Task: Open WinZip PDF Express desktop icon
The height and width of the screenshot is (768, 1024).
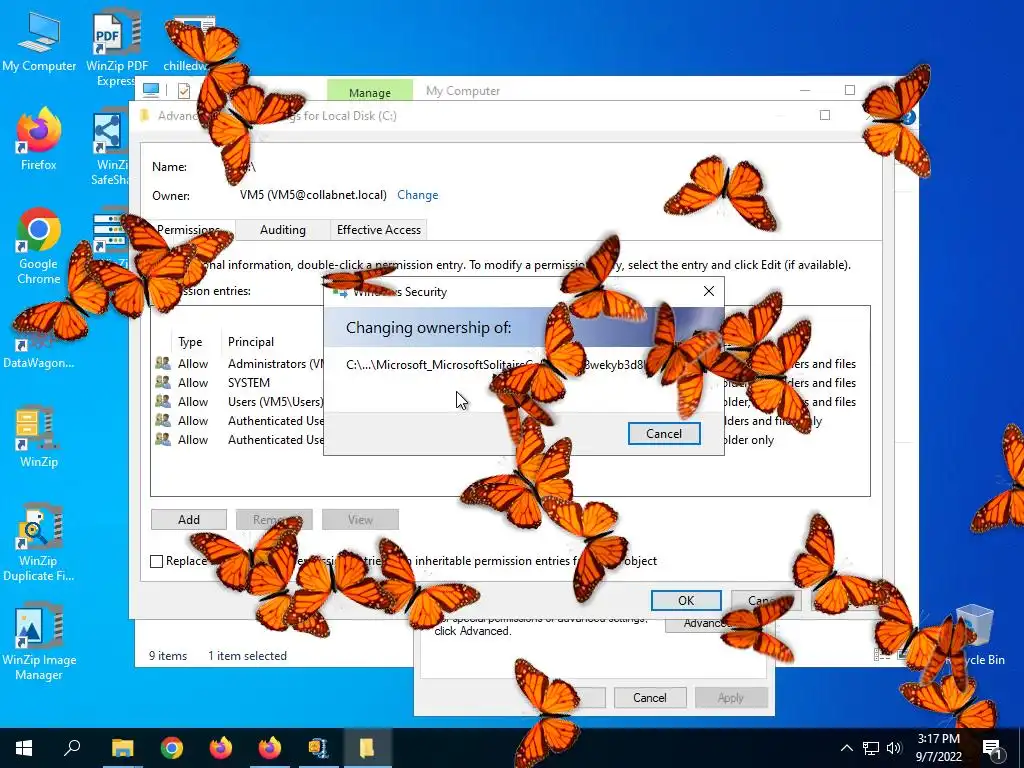Action: [x=116, y=47]
